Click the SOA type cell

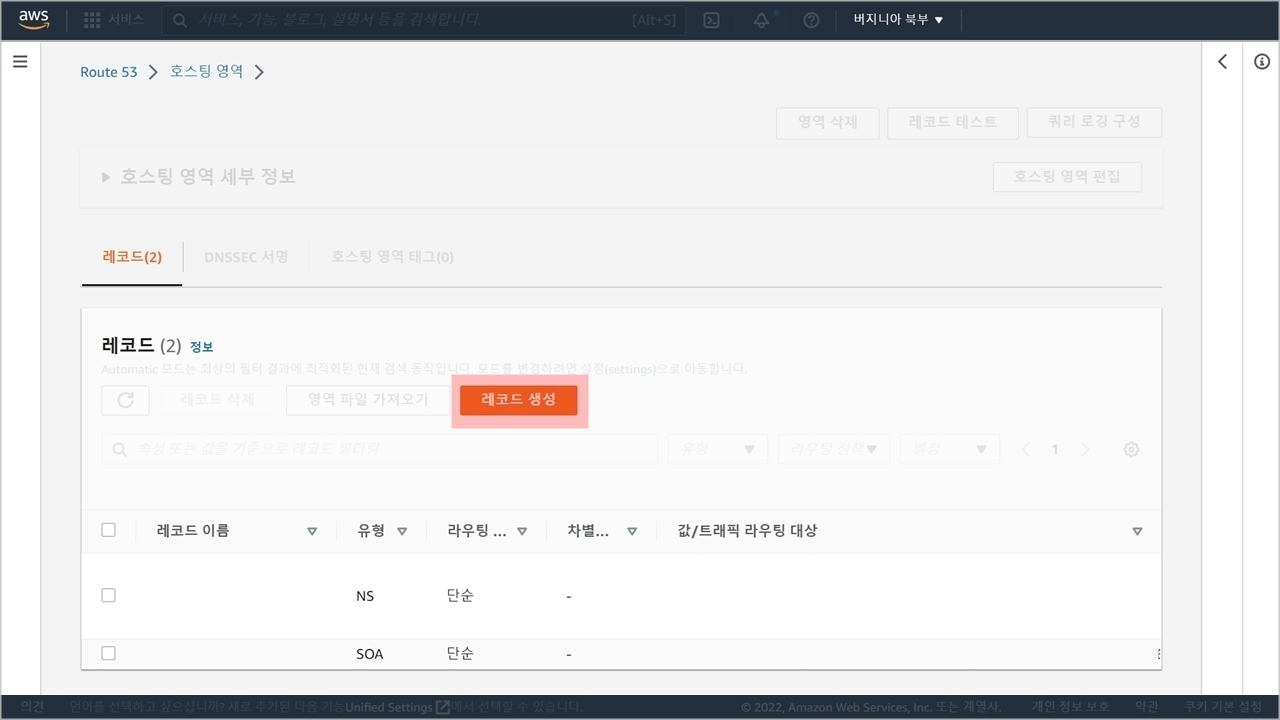pyautogui.click(x=370, y=654)
